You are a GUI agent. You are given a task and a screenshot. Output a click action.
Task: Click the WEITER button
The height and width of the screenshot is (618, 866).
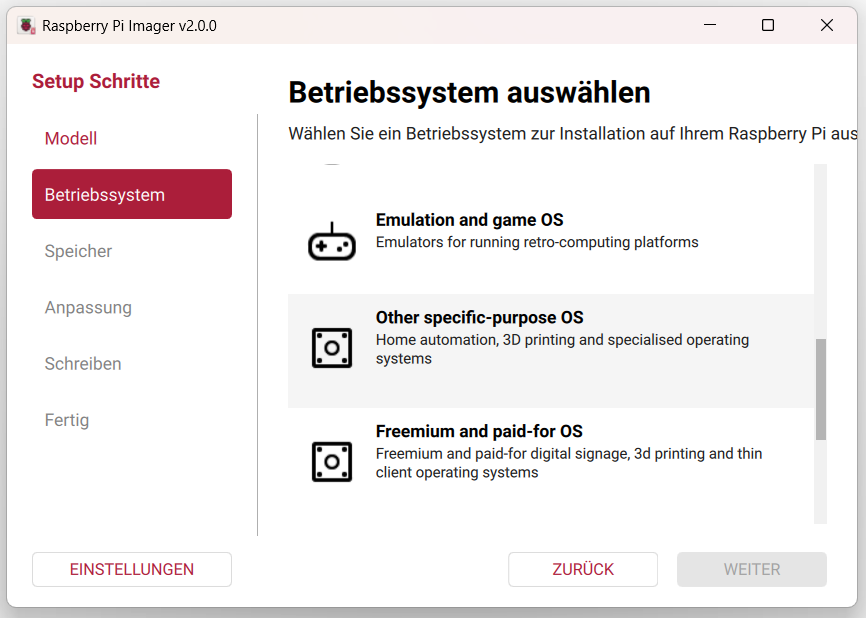click(x=751, y=569)
